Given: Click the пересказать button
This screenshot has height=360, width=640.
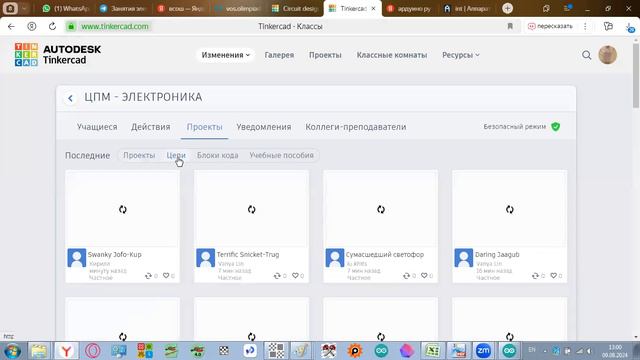Looking at the screenshot, I should pos(550,26).
